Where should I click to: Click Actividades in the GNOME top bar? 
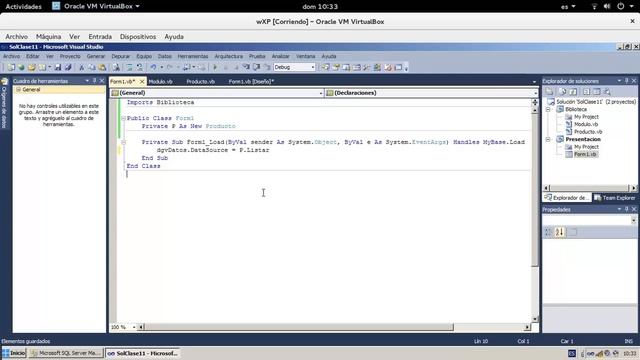pyautogui.click(x=23, y=7)
